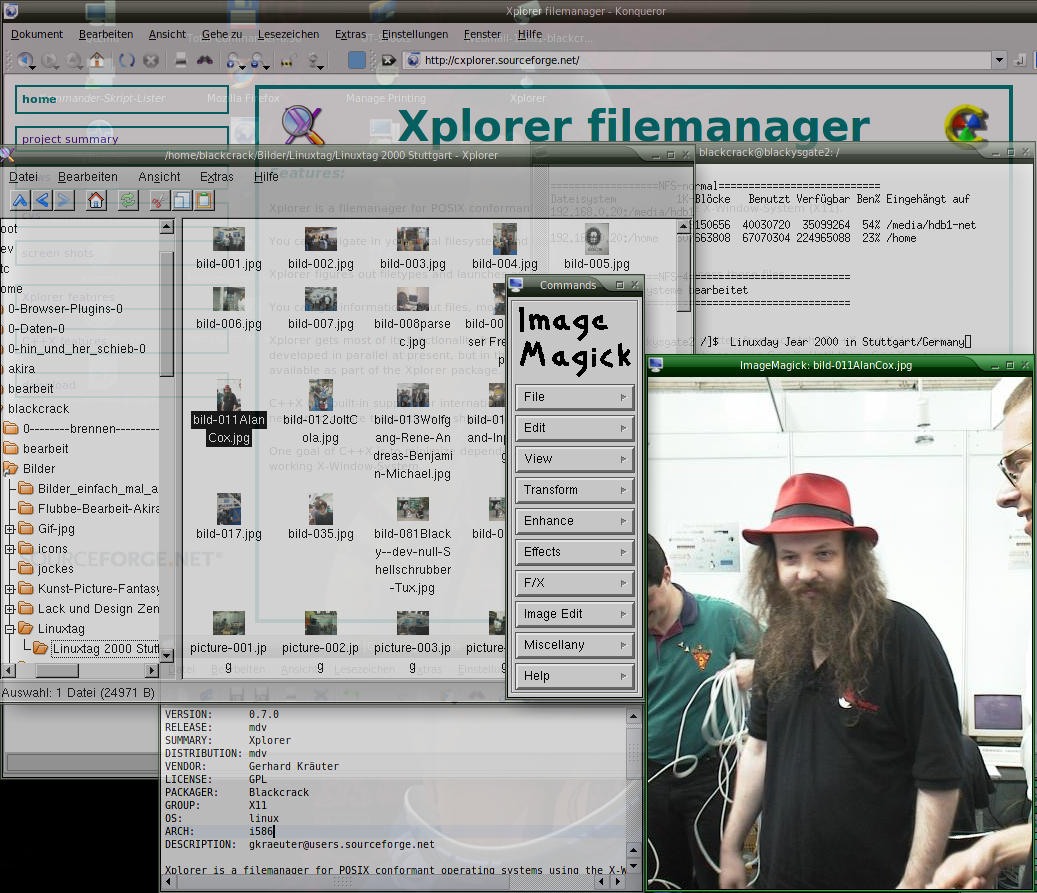Click up arrow of package info text scrollbar
The height and width of the screenshot is (893, 1037).
[x=633, y=716]
